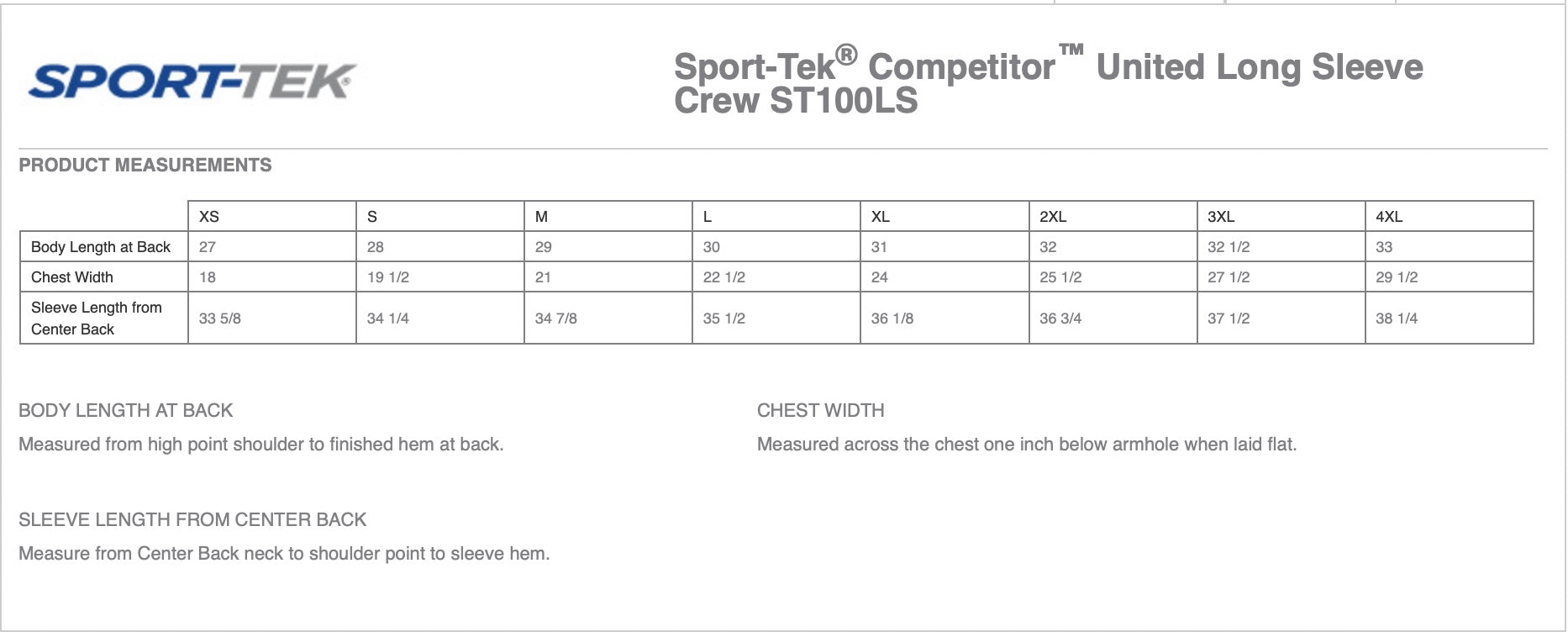The image size is (1568, 637).
Task: Select the PRODUCT MEASUREMENTS heading
Action: click(x=145, y=165)
